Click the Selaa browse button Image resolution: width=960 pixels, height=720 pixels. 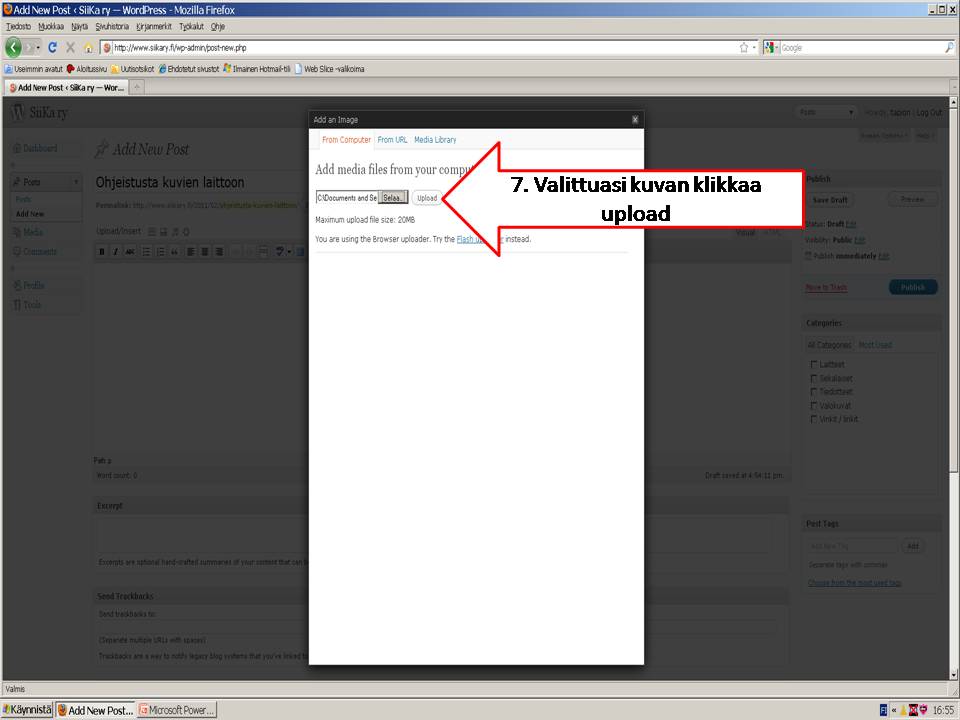(x=393, y=198)
